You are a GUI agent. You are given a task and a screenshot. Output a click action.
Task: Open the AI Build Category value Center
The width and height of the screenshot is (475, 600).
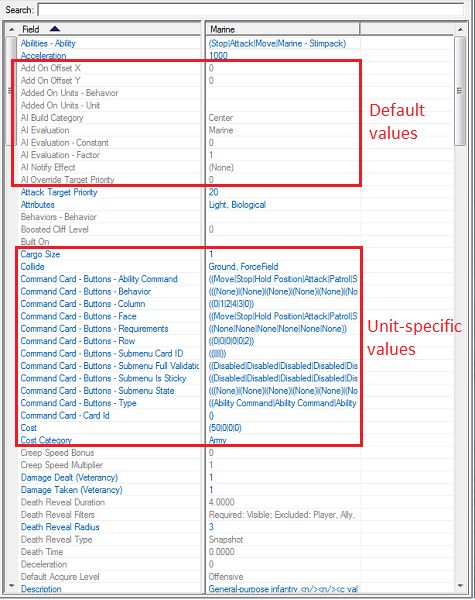coord(220,118)
